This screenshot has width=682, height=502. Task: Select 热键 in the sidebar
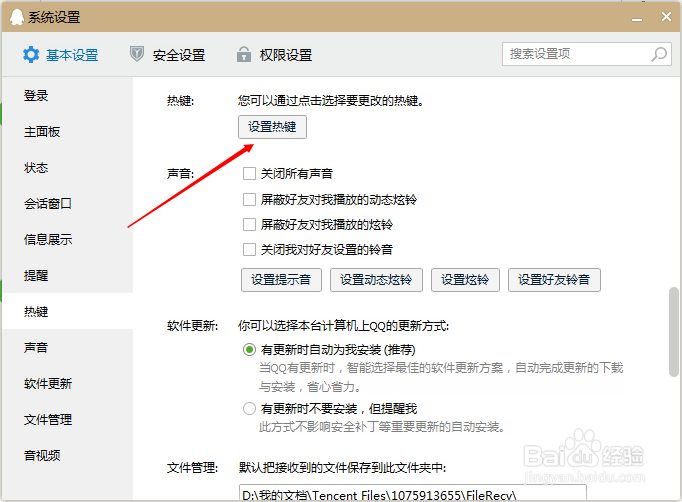[x=67, y=311]
